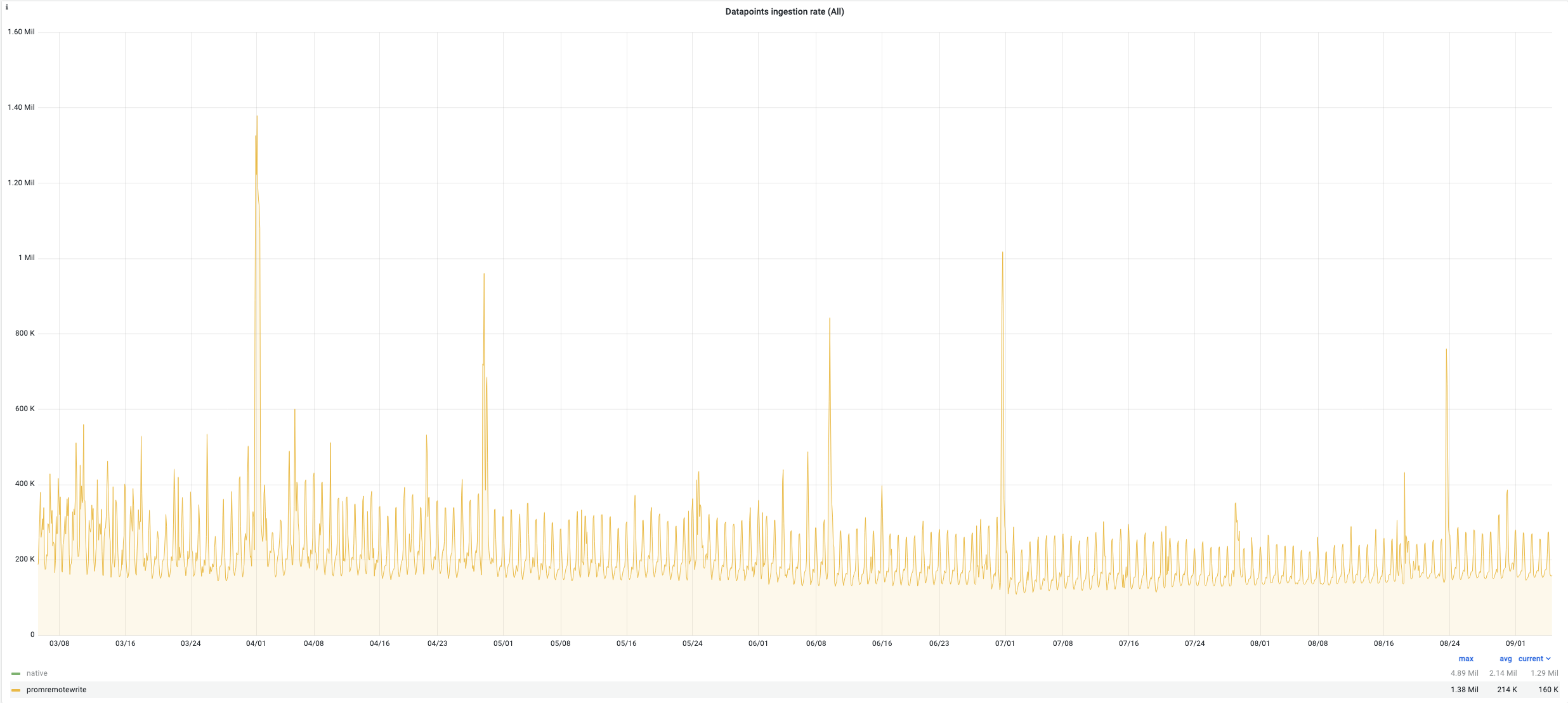Viewport: 1568px width, 703px height.
Task: Click the 160 K current value in legend
Action: point(1548,690)
